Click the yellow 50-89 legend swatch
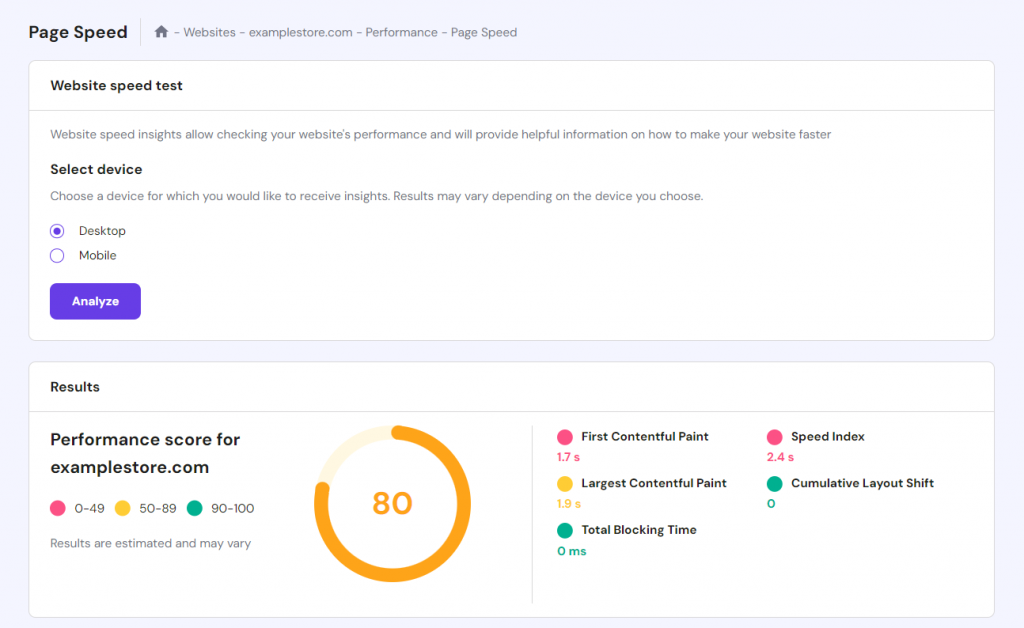Image resolution: width=1024 pixels, height=628 pixels. 123,507
